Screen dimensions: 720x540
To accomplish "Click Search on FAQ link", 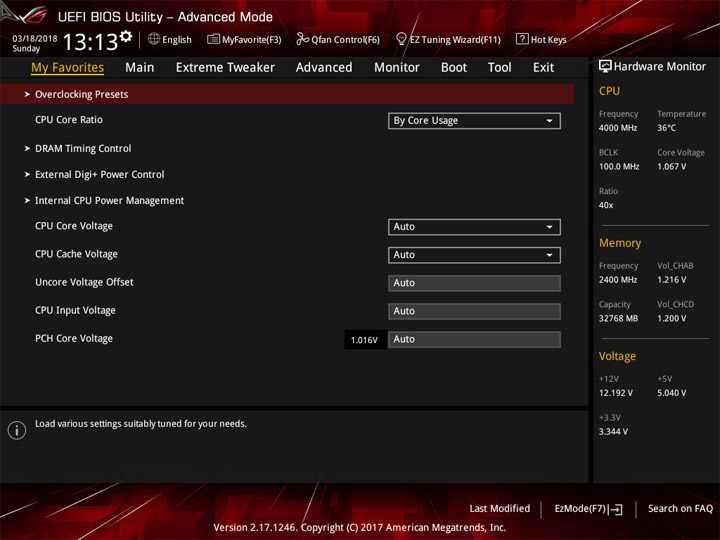I will pyautogui.click(x=680, y=509).
